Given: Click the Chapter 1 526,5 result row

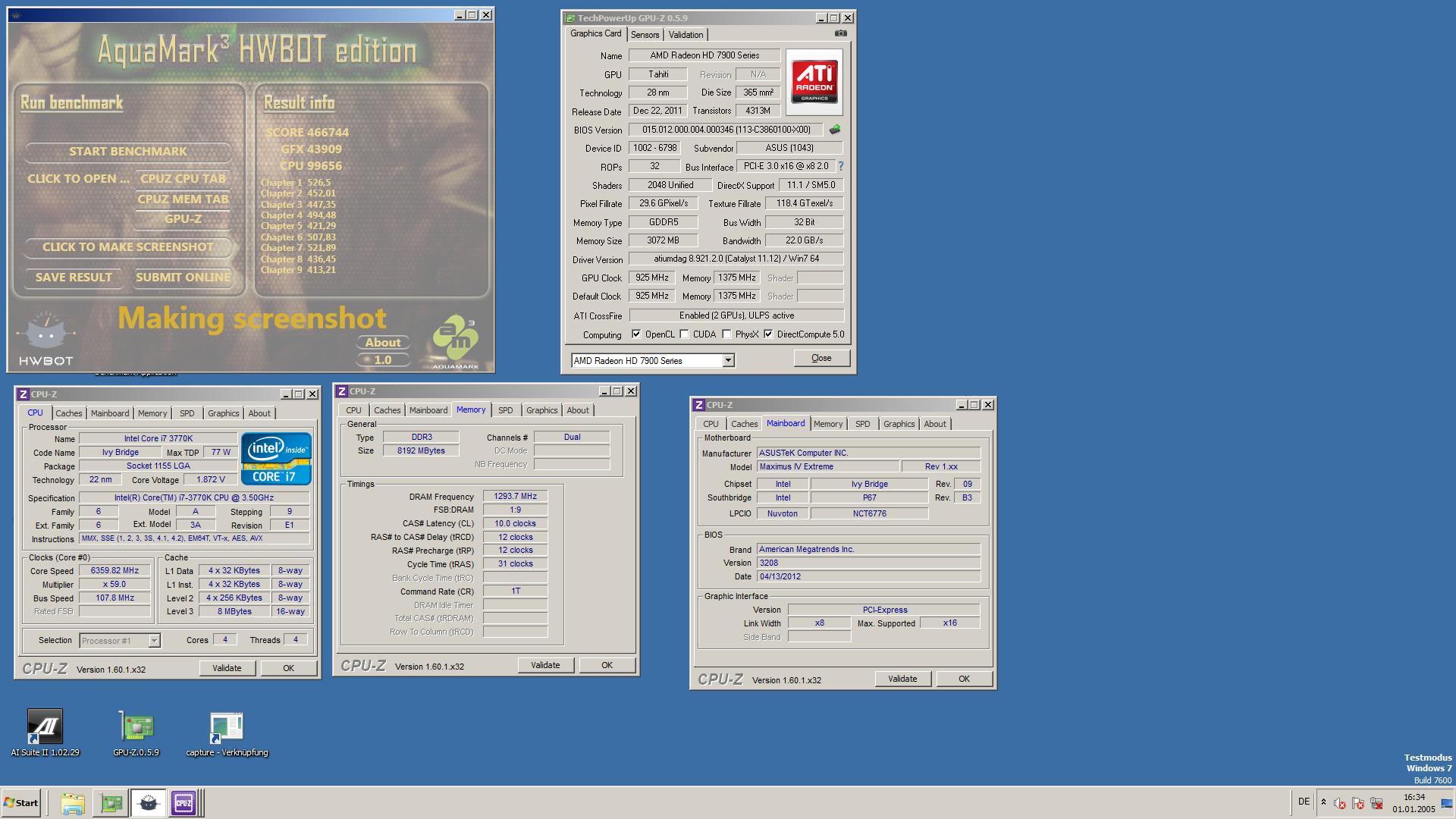Looking at the screenshot, I should (296, 183).
